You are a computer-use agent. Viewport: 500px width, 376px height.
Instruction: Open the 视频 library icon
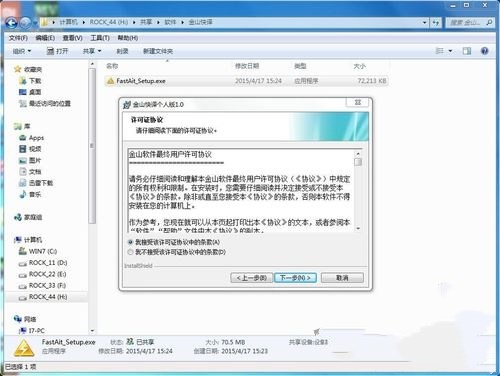tap(23, 149)
